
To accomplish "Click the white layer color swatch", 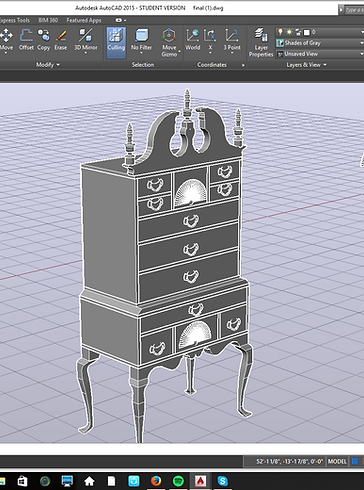I will (x=307, y=32).
